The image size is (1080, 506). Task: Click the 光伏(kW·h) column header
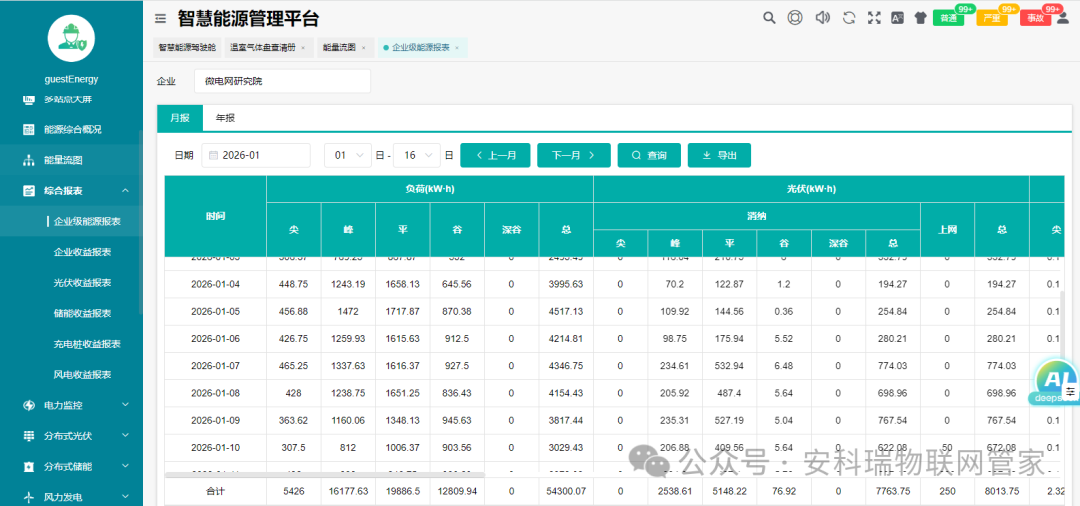click(x=811, y=189)
